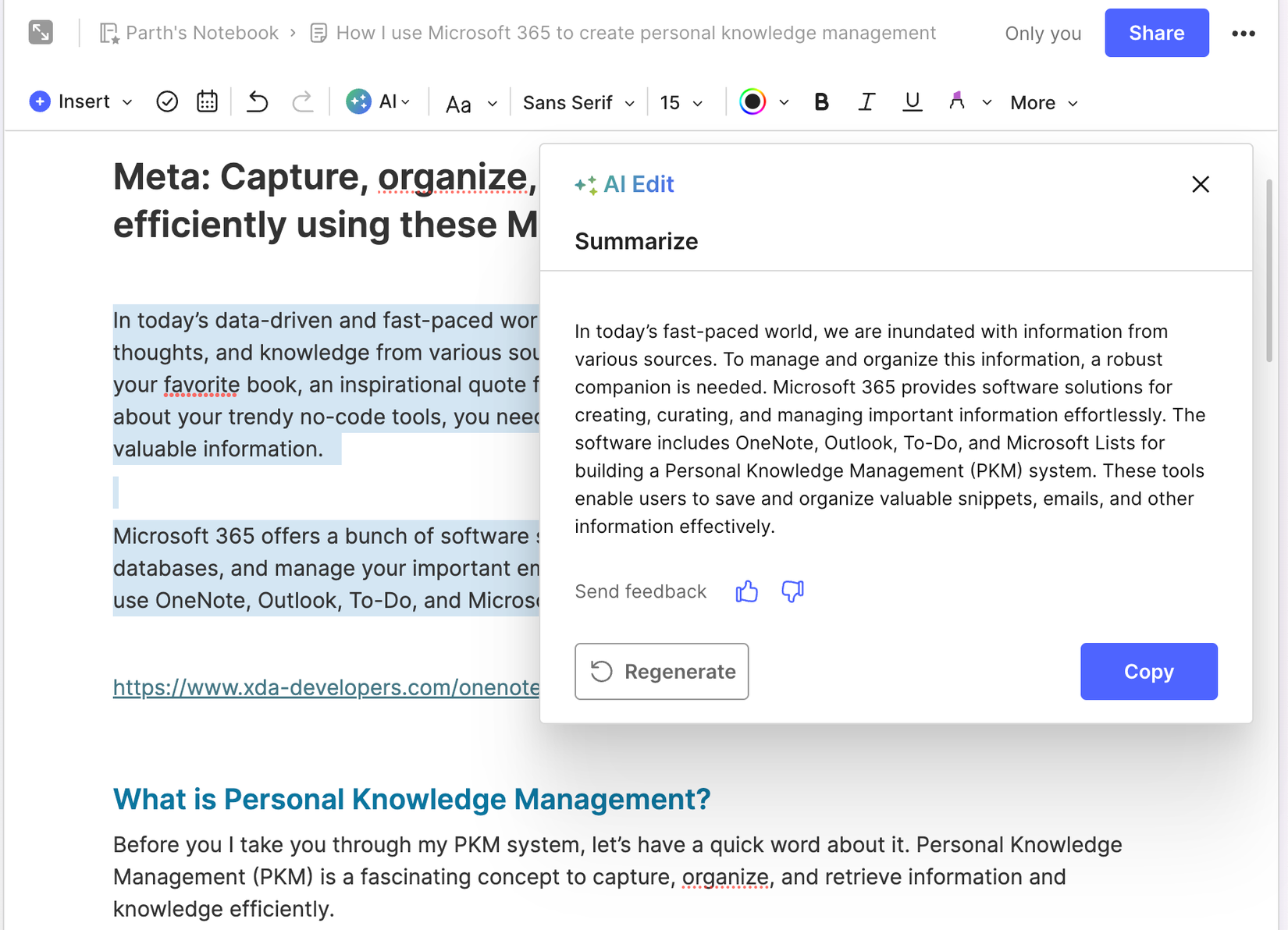Screen dimensions: 1288x930
Task: Click the highlighter icon
Action: tap(956, 101)
